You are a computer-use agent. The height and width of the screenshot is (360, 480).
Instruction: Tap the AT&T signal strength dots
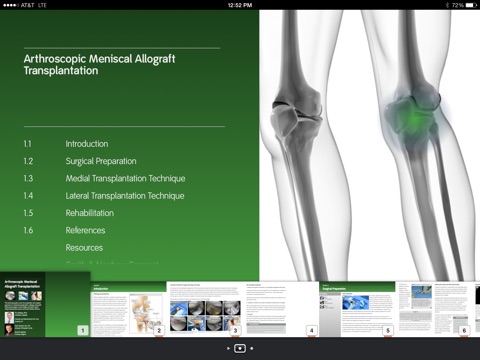coord(11,5)
